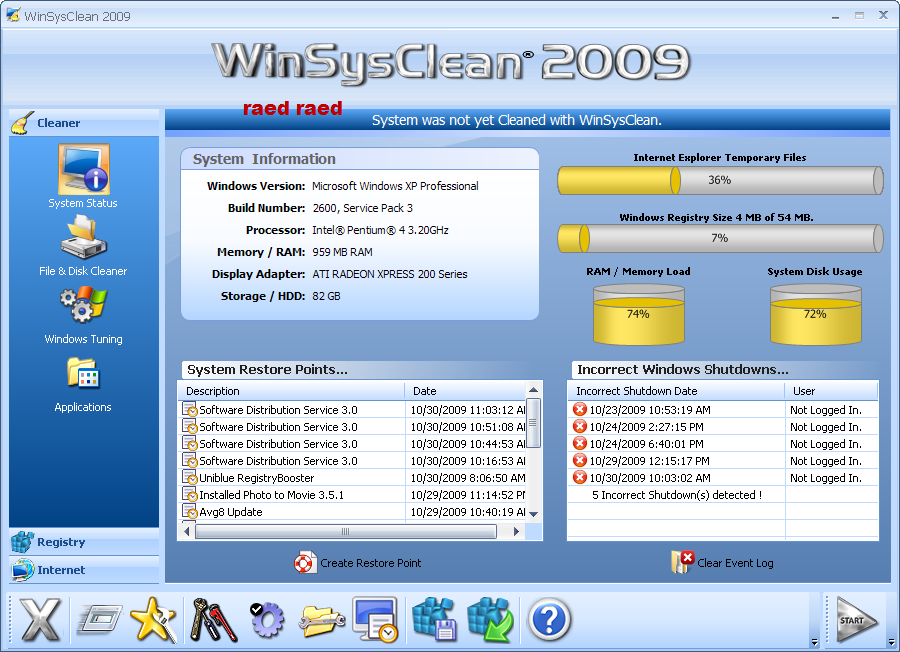This screenshot has width=900, height=652.
Task: Click the restore list scroll down arrow
Action: (533, 514)
